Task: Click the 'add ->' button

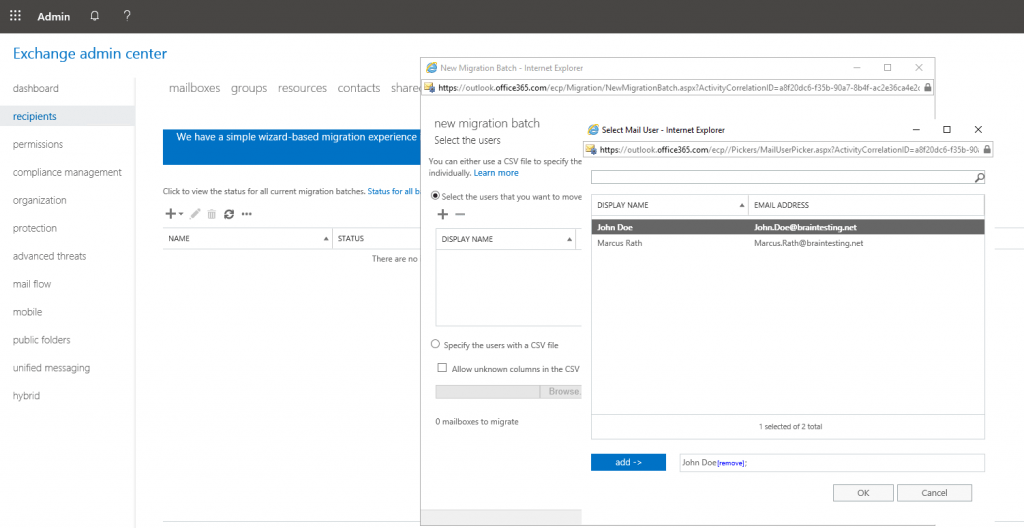Action: (628, 462)
